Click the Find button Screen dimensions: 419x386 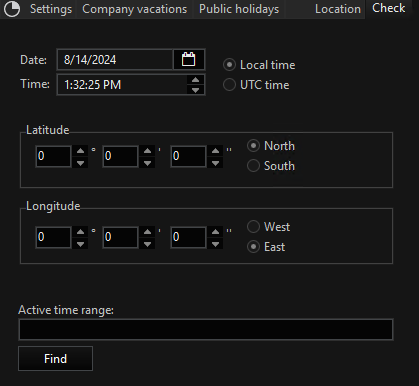(x=55, y=359)
